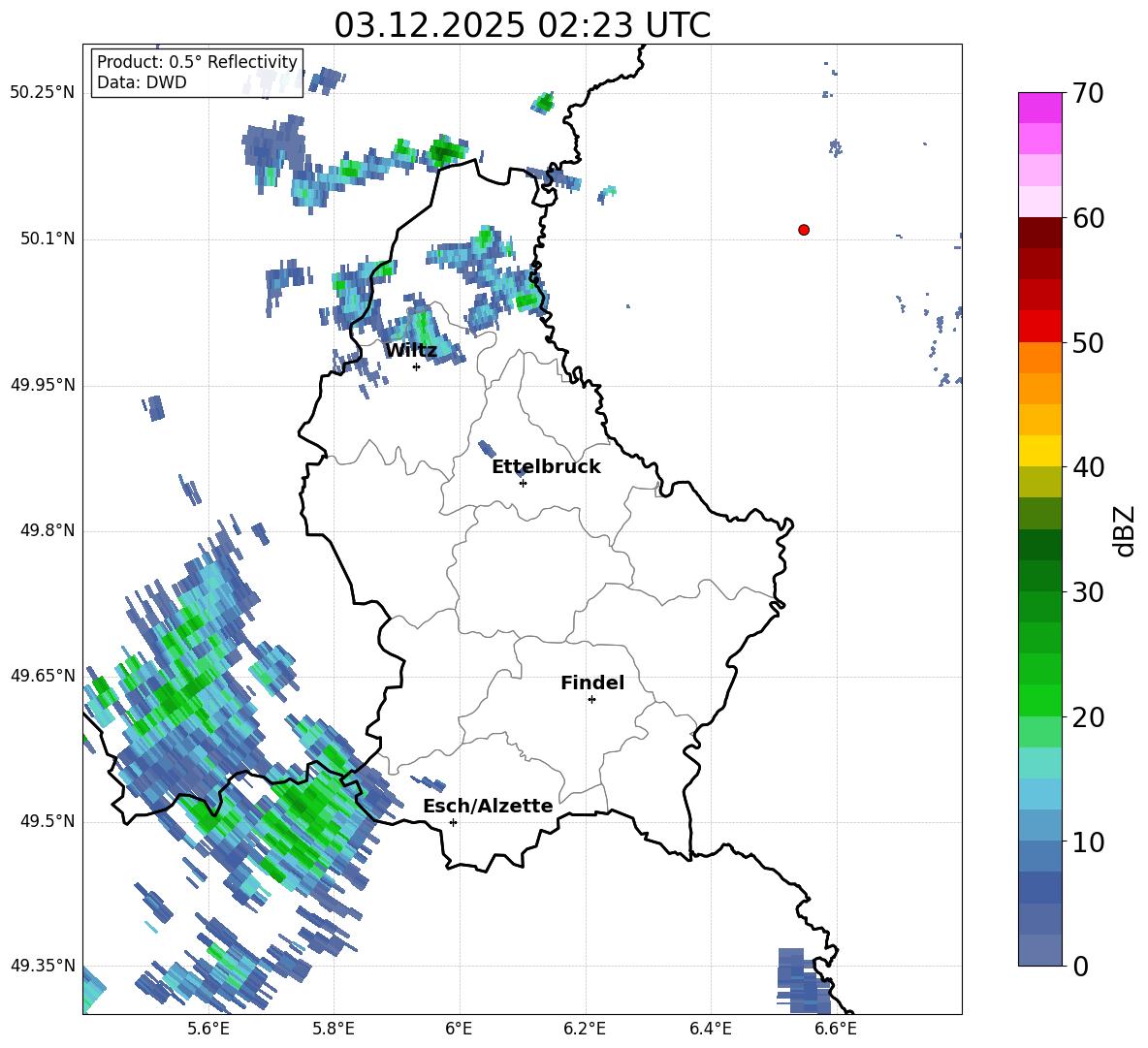Click the 40 tick on the colorbar

1088,467
